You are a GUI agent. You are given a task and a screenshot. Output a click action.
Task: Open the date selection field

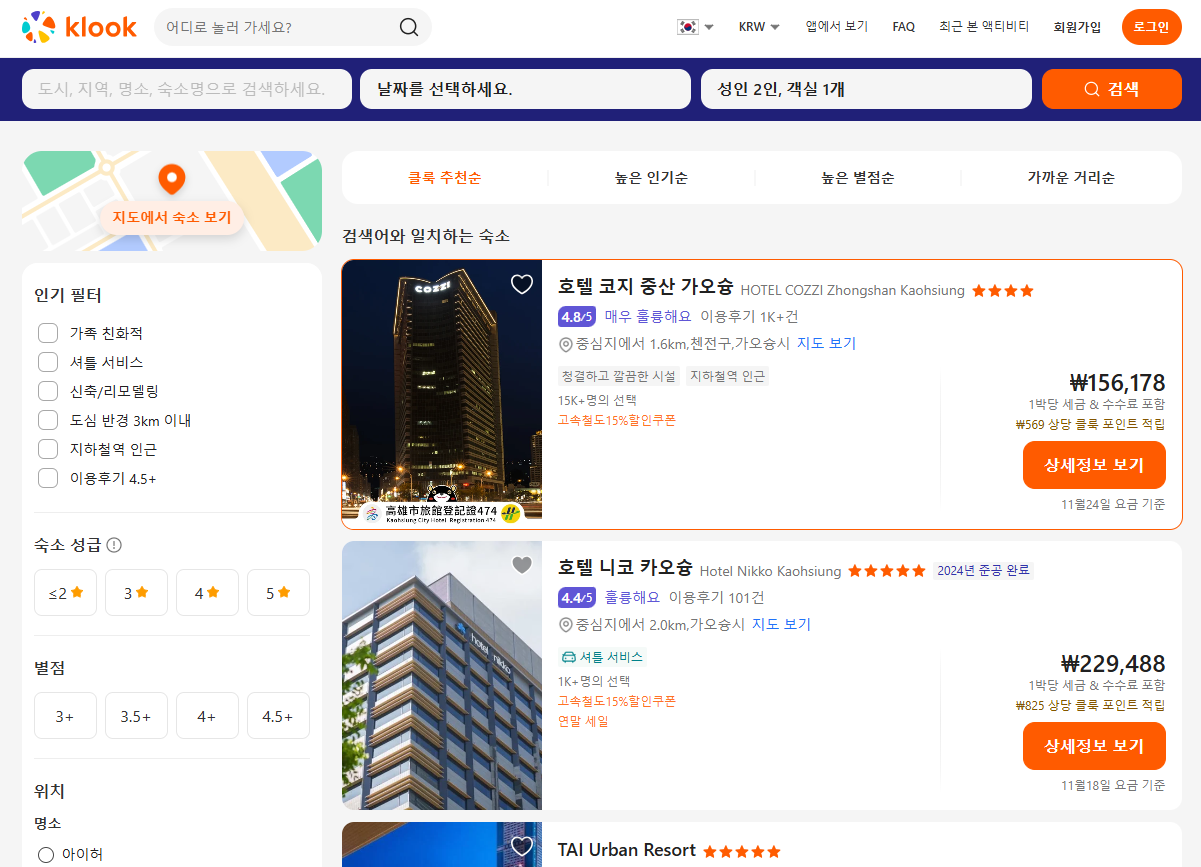point(525,89)
